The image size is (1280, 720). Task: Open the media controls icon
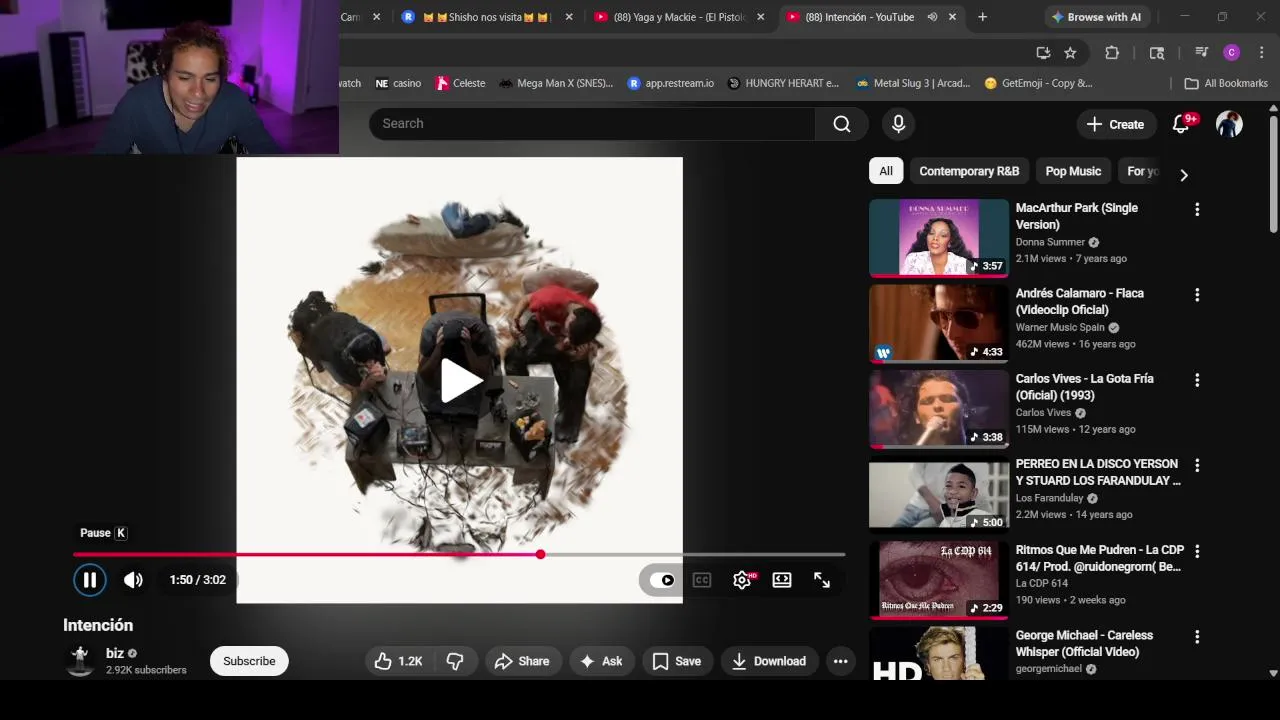click(1201, 53)
